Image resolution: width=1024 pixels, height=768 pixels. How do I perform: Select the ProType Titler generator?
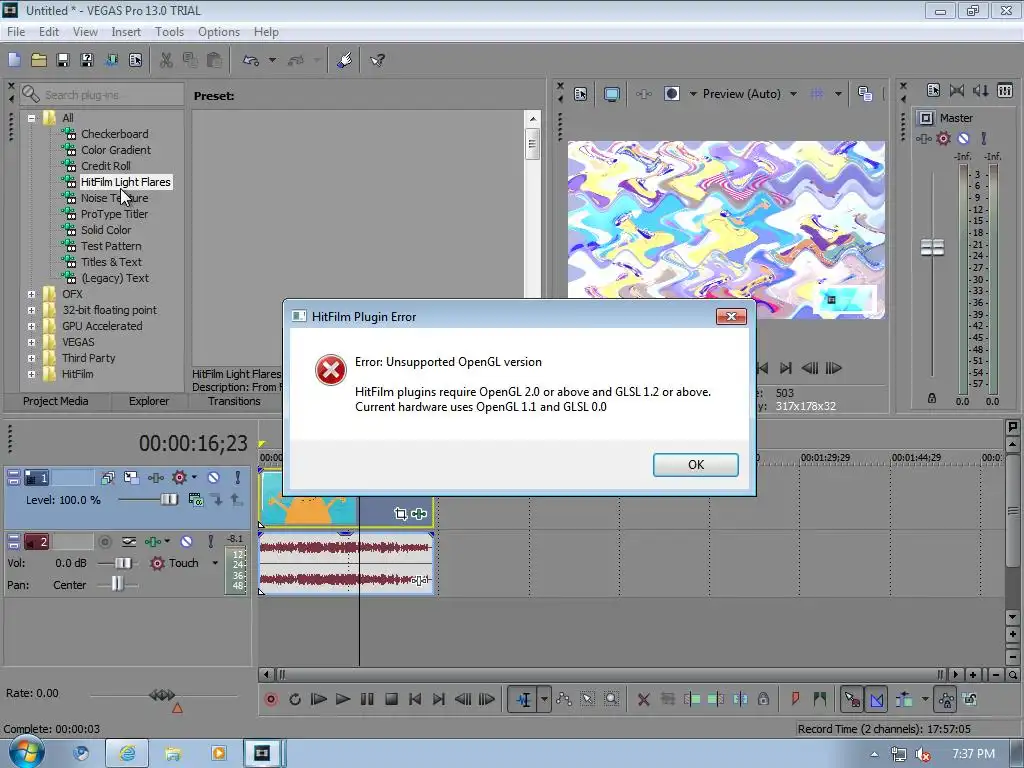(114, 214)
